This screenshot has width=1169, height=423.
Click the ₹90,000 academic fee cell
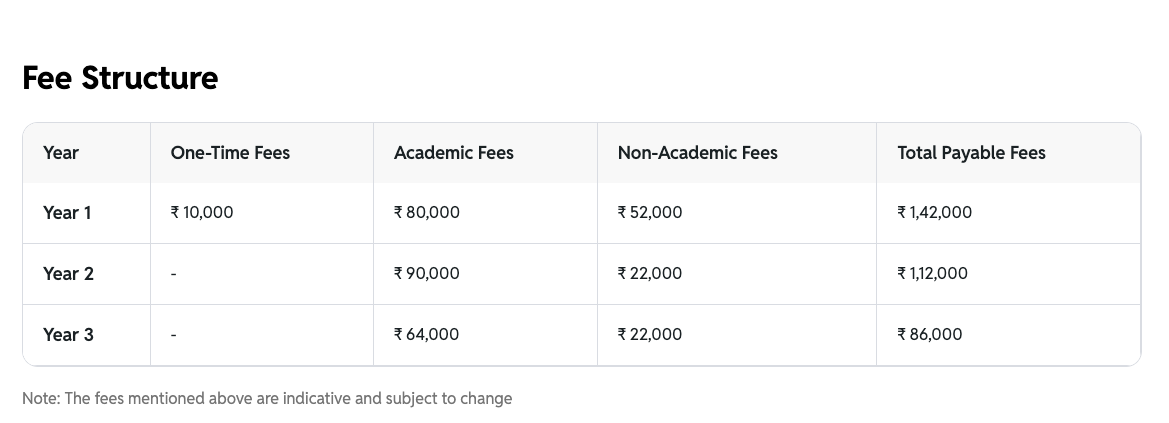coord(427,273)
